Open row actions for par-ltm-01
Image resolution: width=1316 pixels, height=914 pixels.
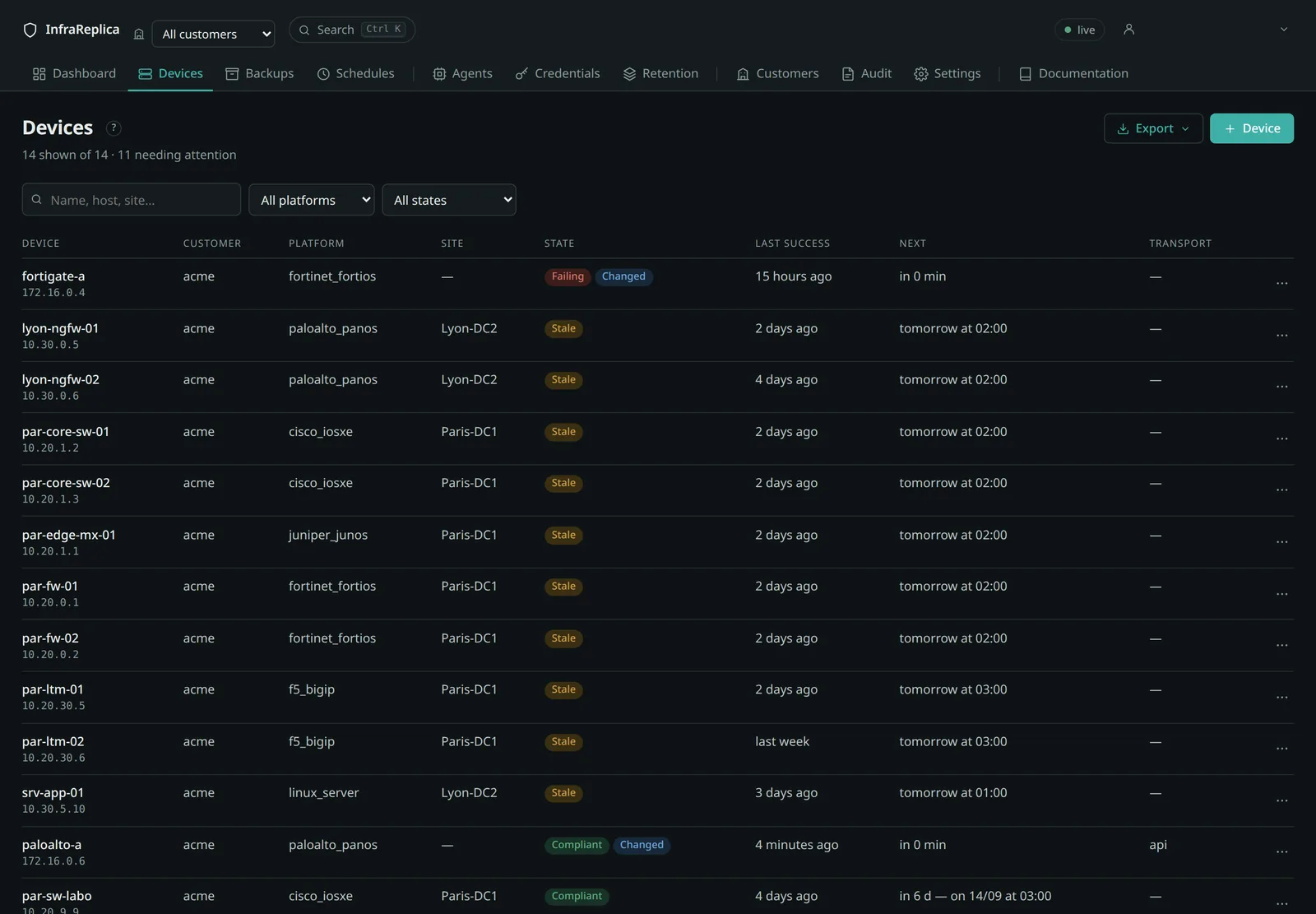pyautogui.click(x=1281, y=698)
